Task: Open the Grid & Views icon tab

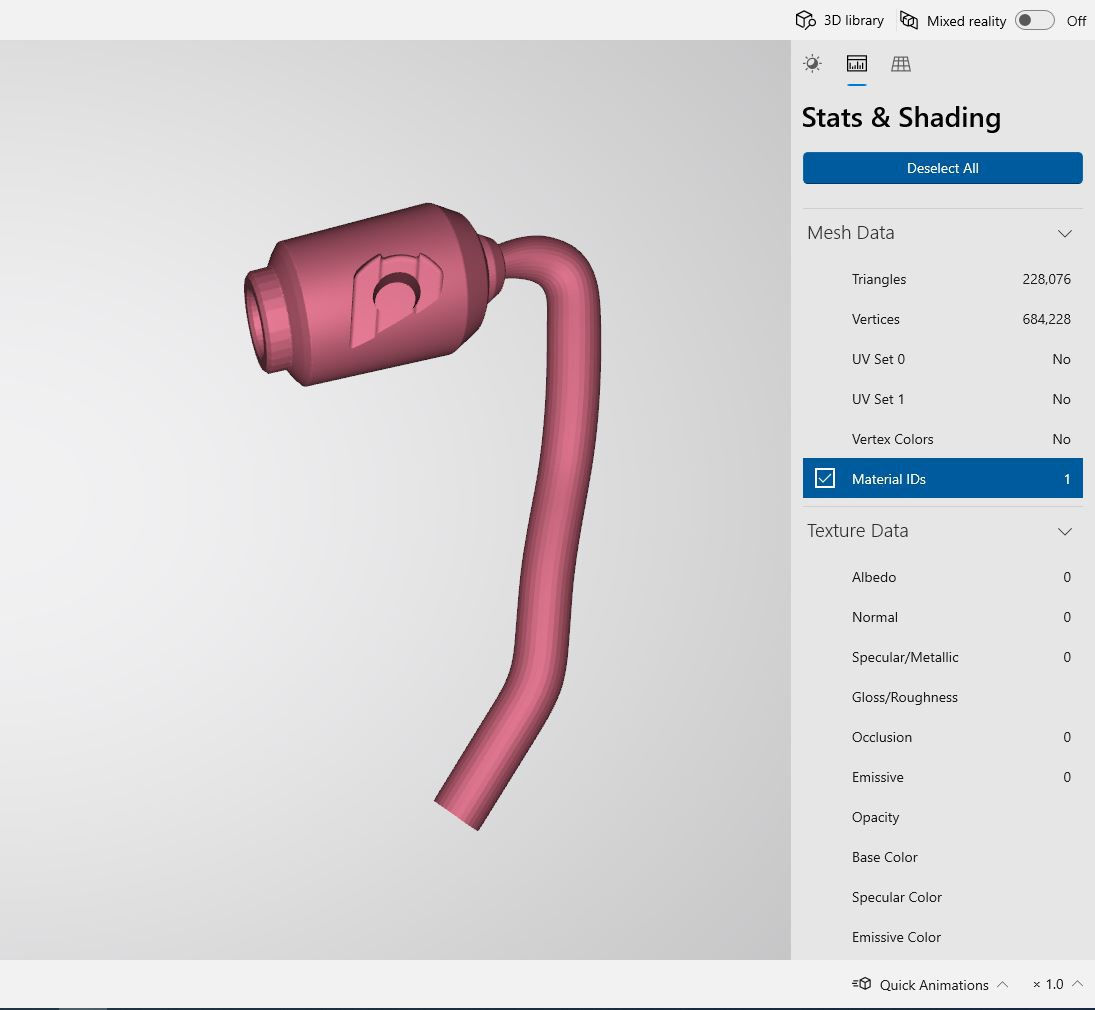Action: pos(901,64)
